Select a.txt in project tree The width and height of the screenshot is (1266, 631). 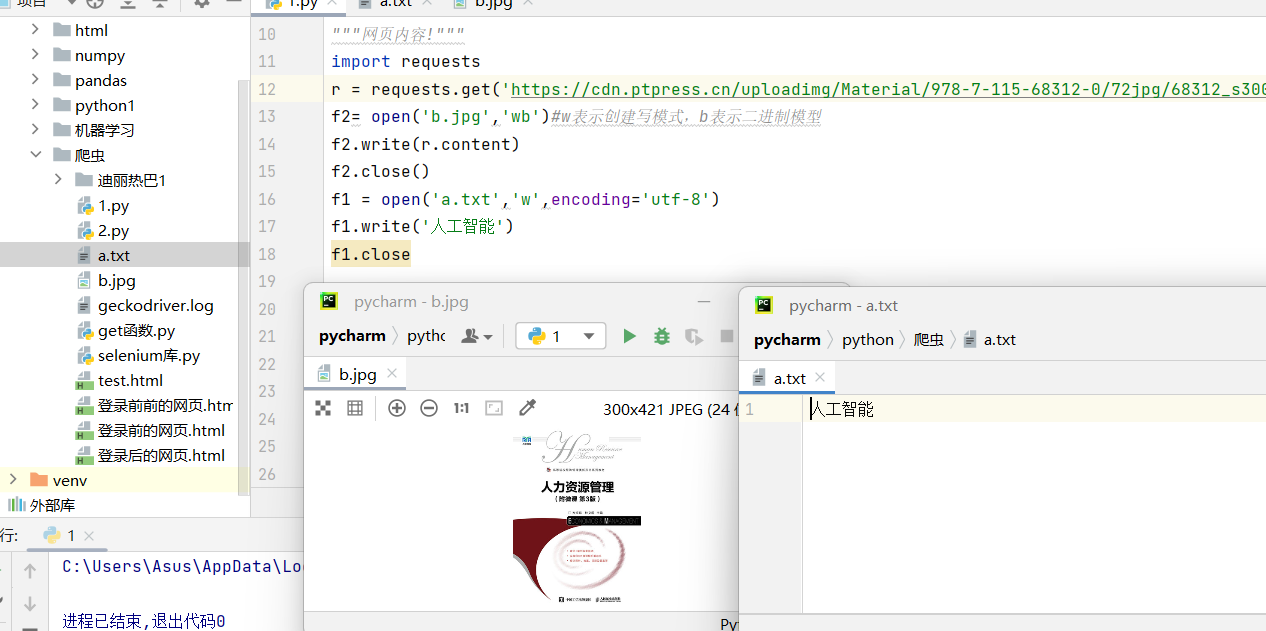(114, 255)
